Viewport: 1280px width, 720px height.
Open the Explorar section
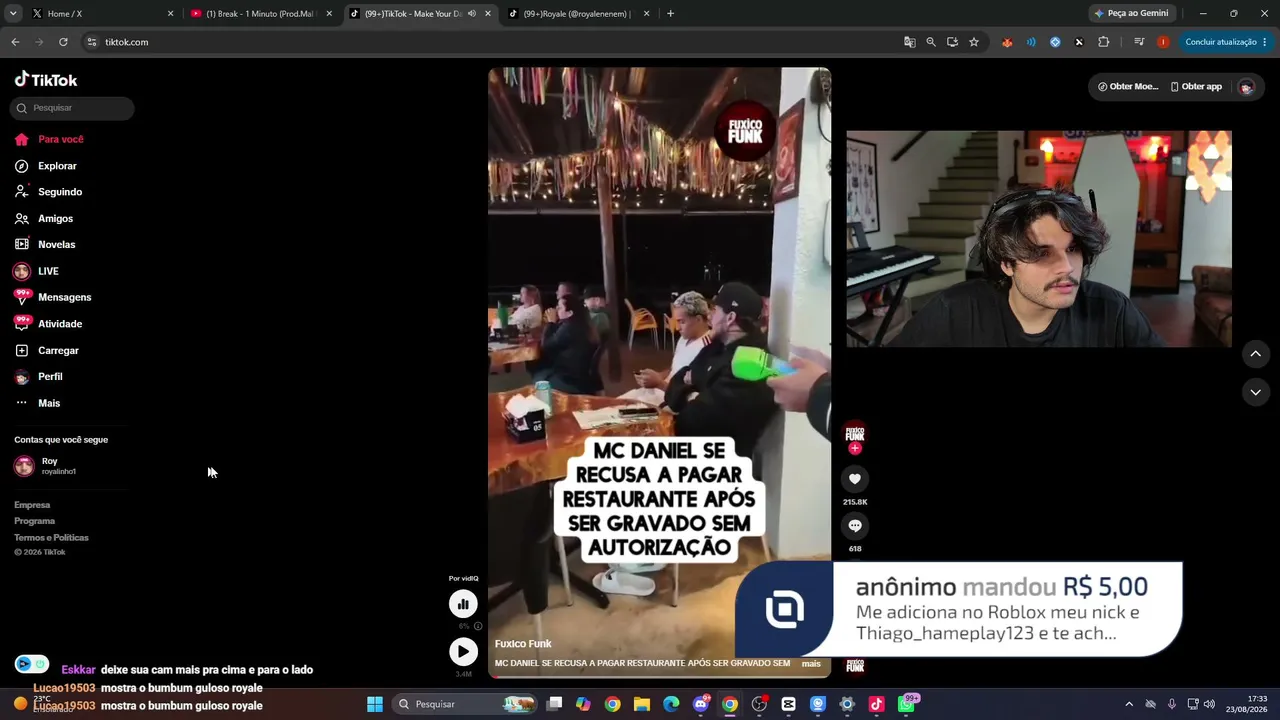[x=46, y=166]
